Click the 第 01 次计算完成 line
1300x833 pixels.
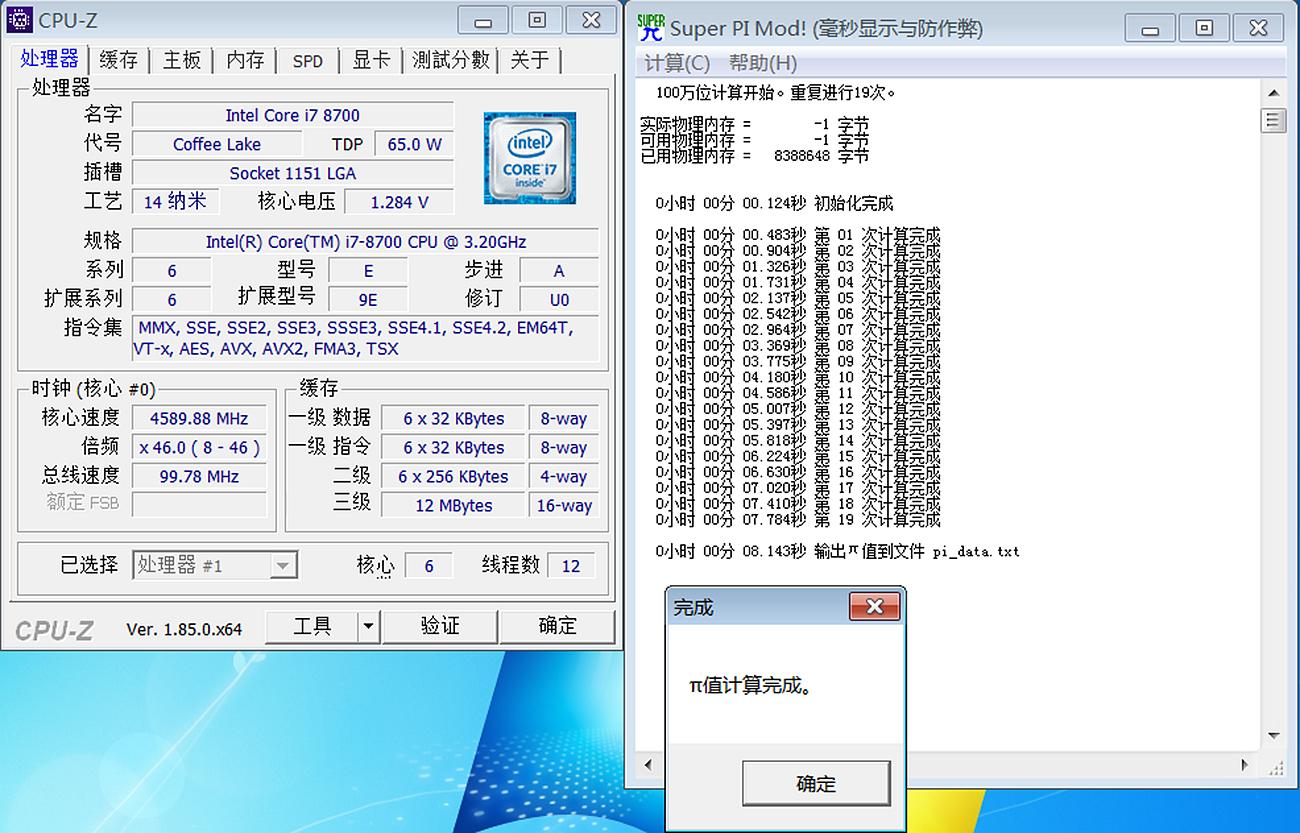[x=798, y=235]
